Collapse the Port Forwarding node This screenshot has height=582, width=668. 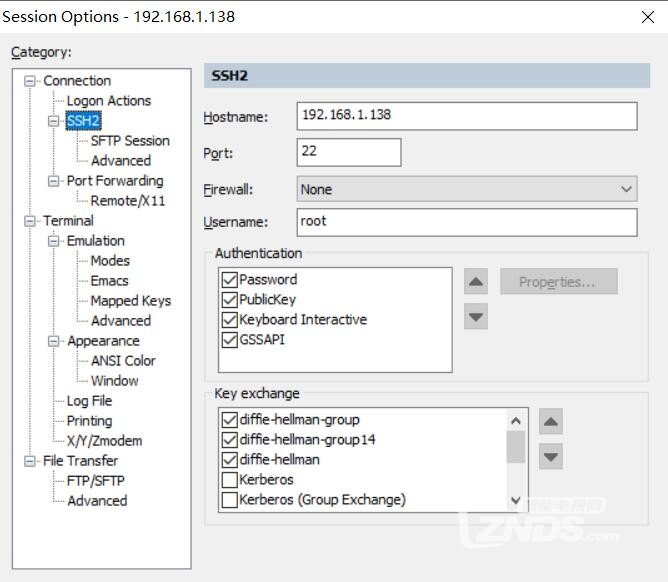pos(53,181)
